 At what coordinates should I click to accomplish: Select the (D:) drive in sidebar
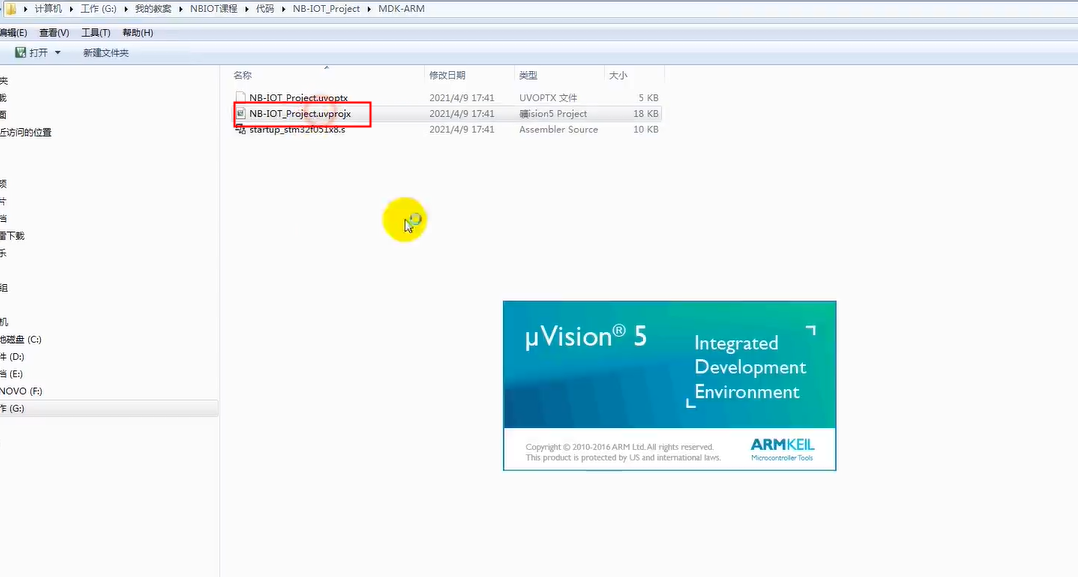12,357
